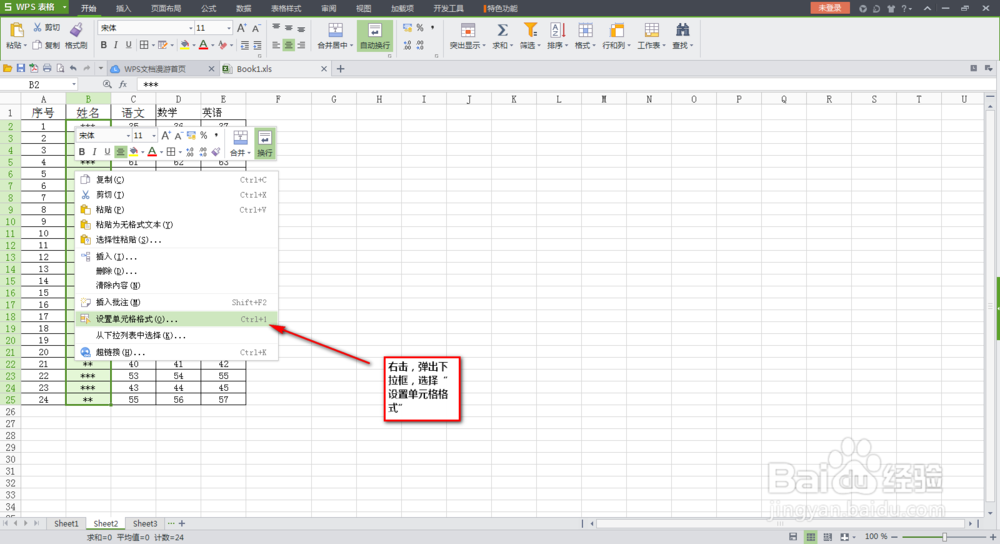Toggle Underline in the ribbon

(128, 45)
